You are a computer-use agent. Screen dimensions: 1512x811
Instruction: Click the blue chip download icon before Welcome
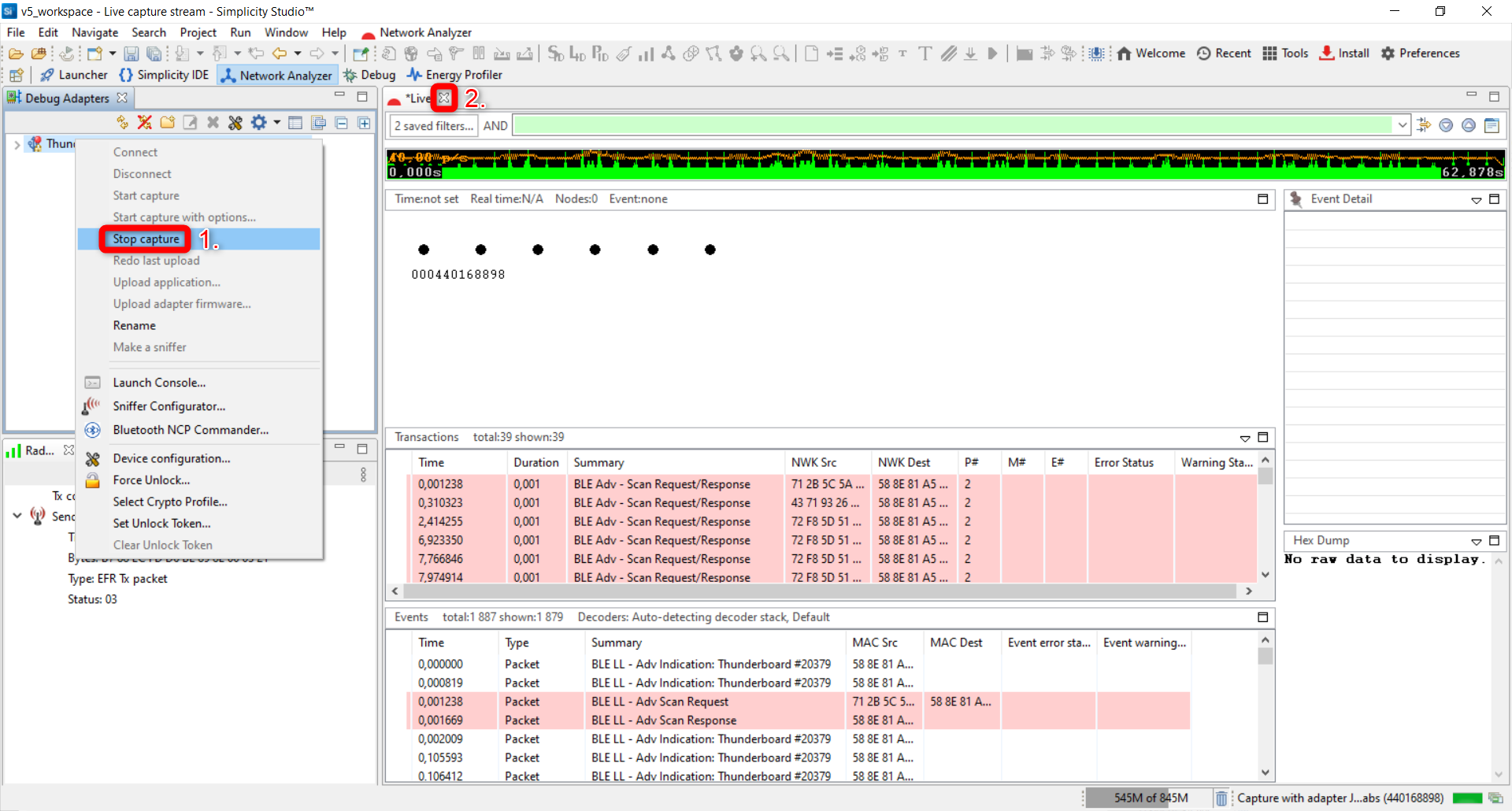tap(1096, 54)
